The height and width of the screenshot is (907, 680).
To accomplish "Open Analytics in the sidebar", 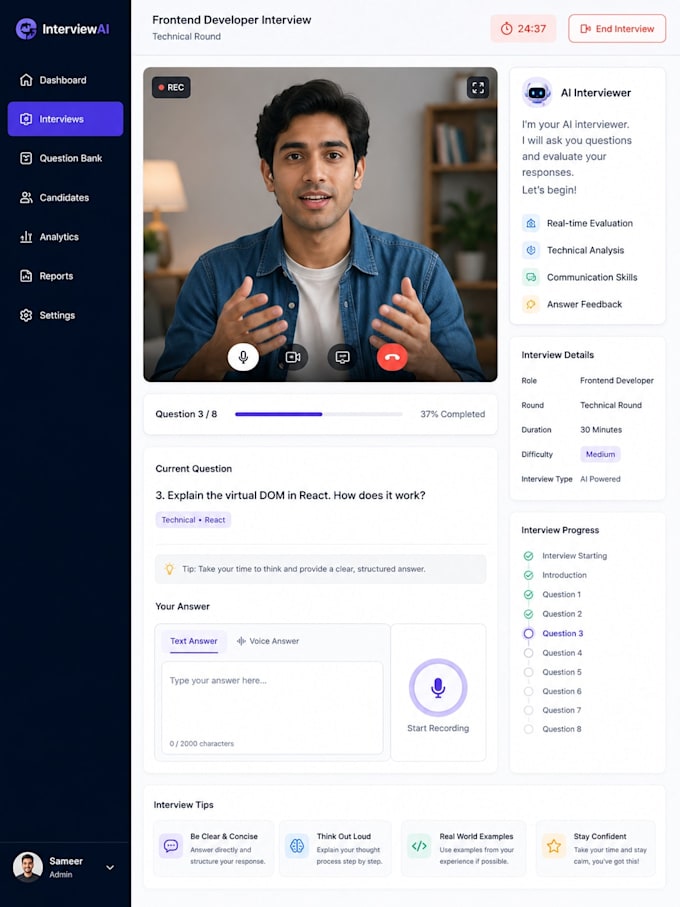I will pos(65,237).
